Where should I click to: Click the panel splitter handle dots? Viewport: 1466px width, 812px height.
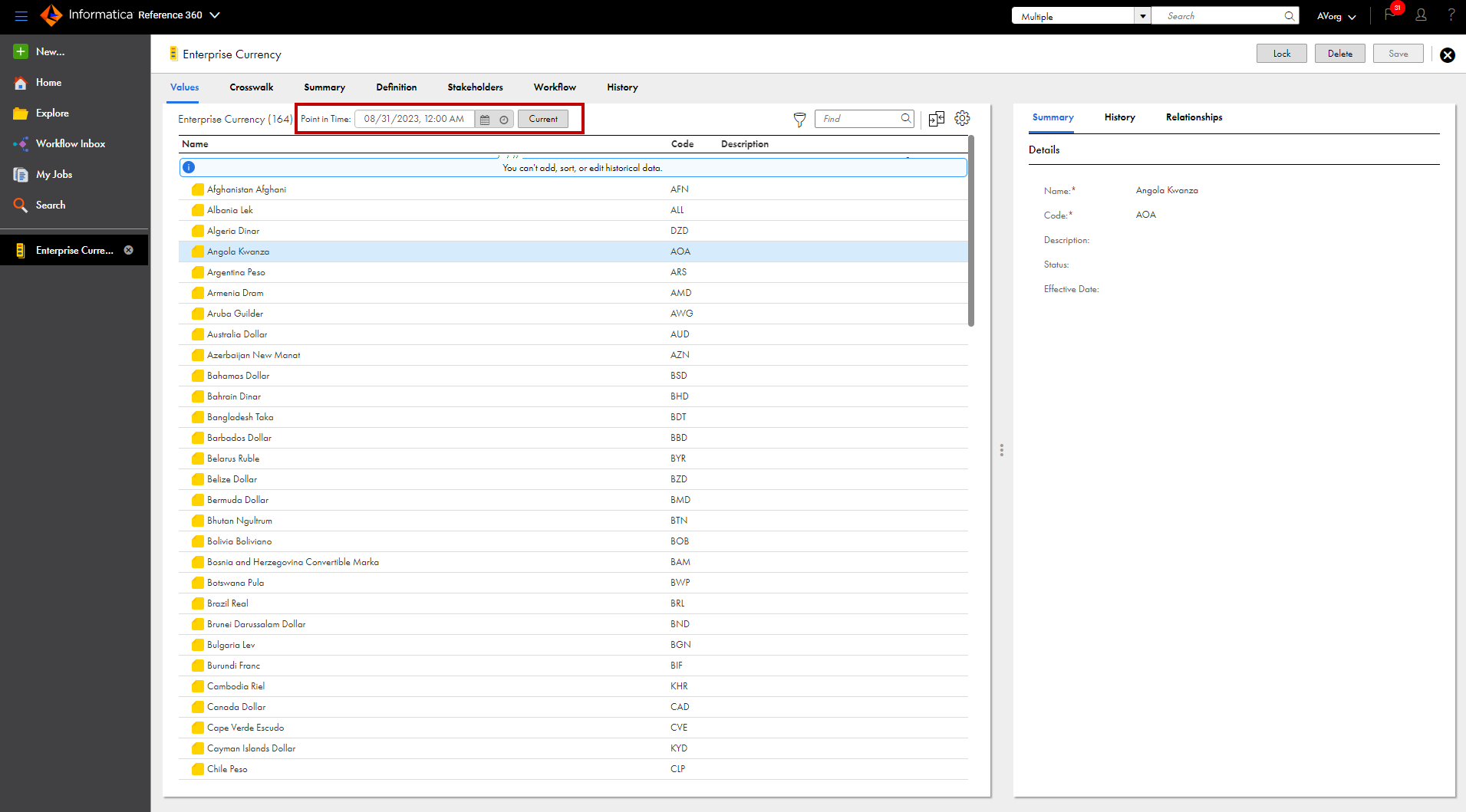point(1001,450)
